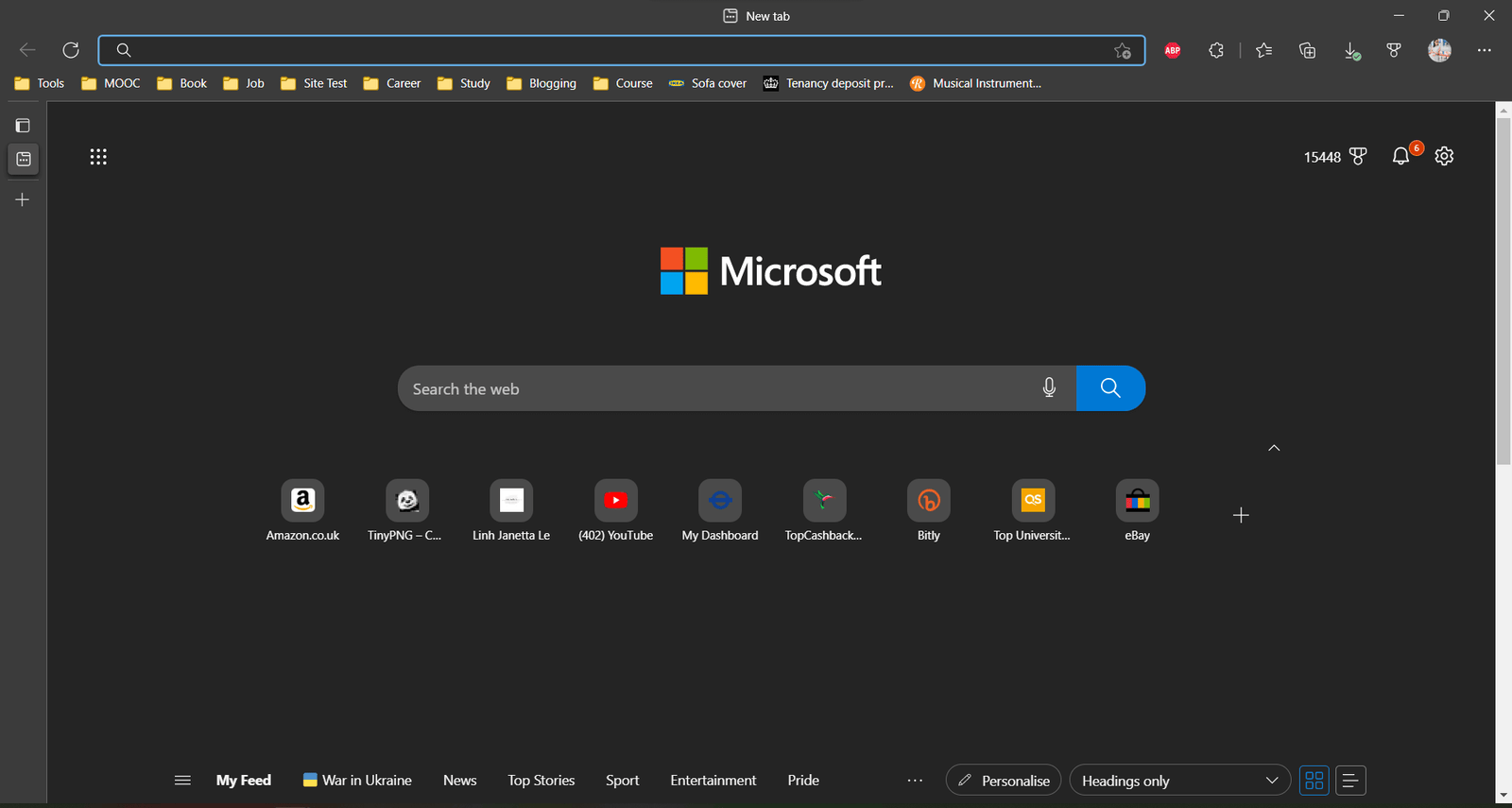The image size is (1512, 808).
Task: Open the Tenancy deposit bookmark
Action: coord(828,83)
